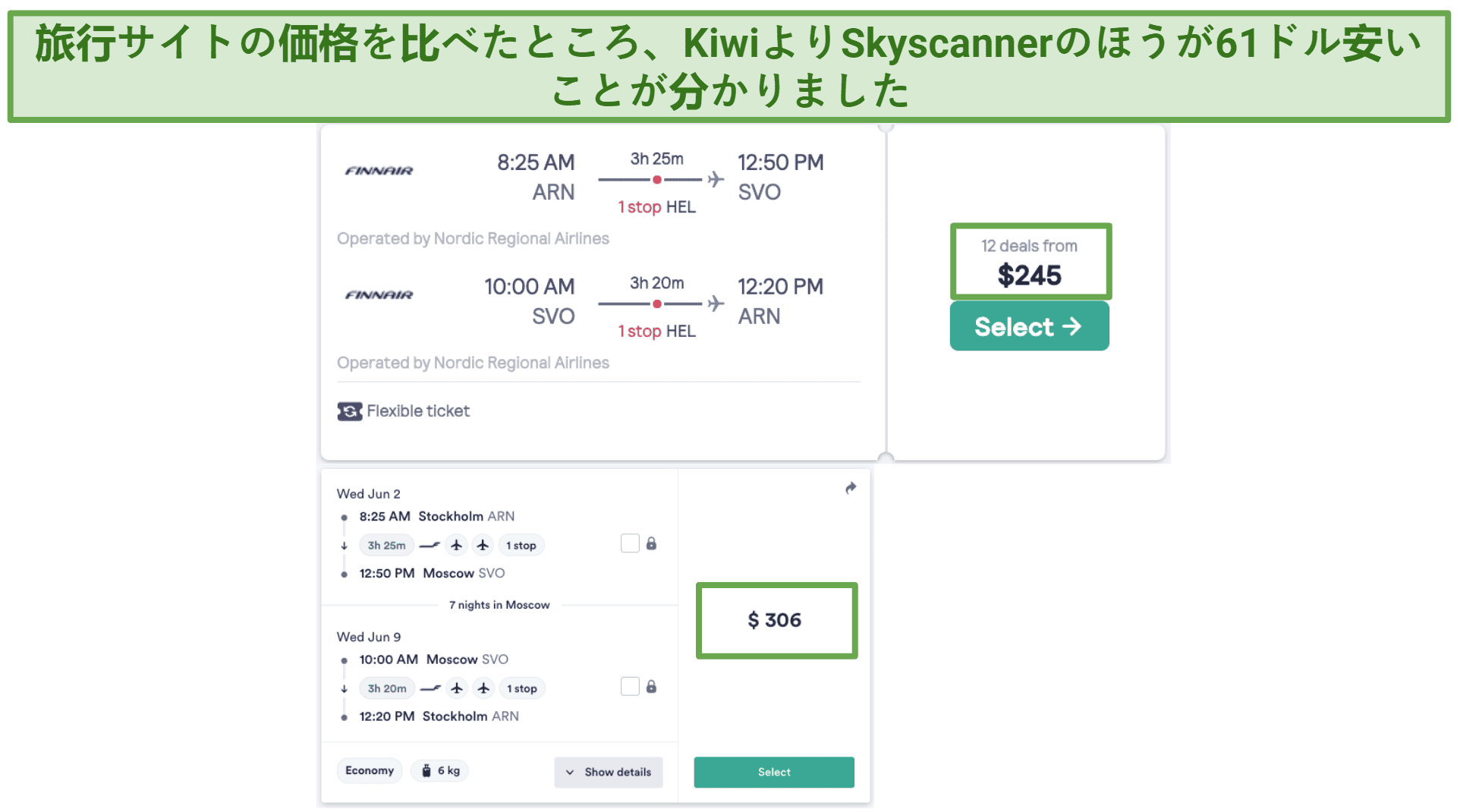The image size is (1457, 812).
Task: Click lock icon beside outbound Jun 2 flight
Action: (x=651, y=543)
